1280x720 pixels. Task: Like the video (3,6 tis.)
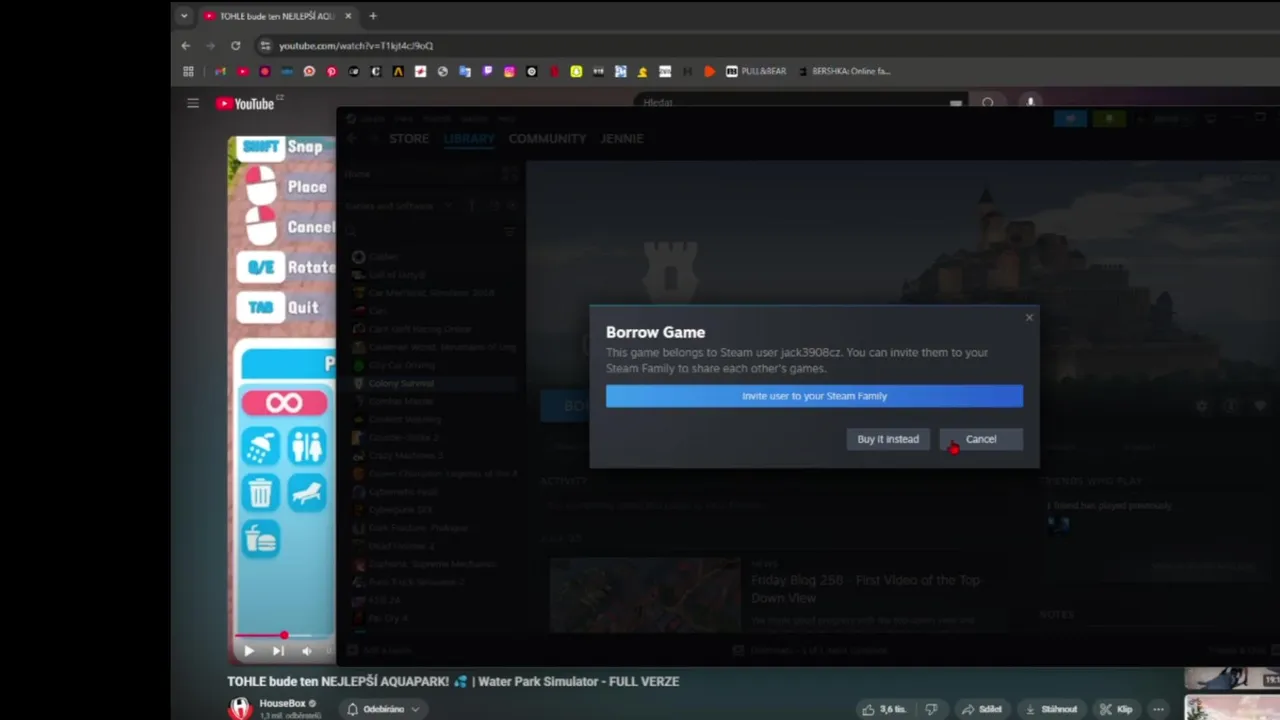coord(885,709)
